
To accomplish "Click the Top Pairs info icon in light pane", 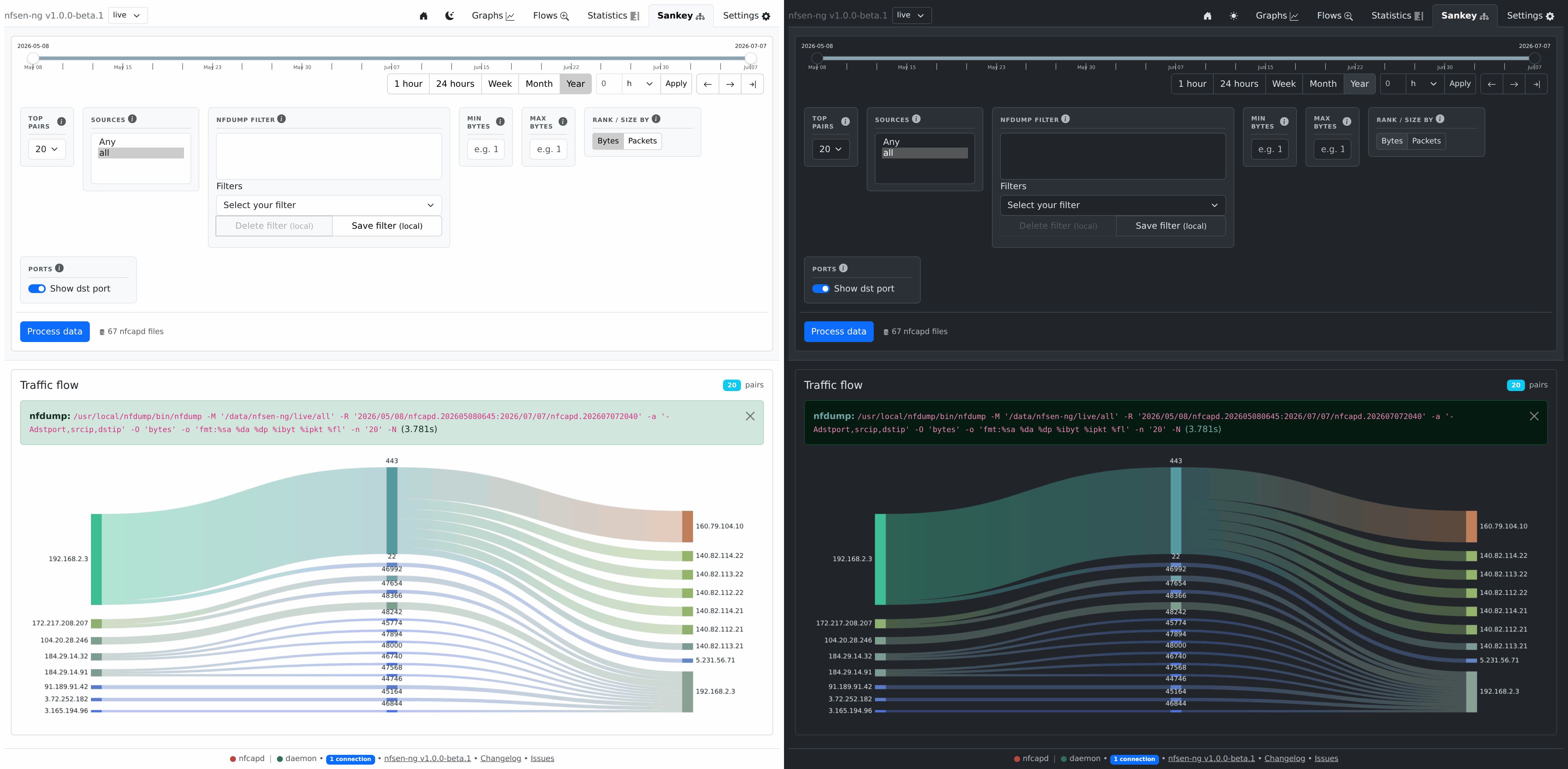I will point(61,122).
